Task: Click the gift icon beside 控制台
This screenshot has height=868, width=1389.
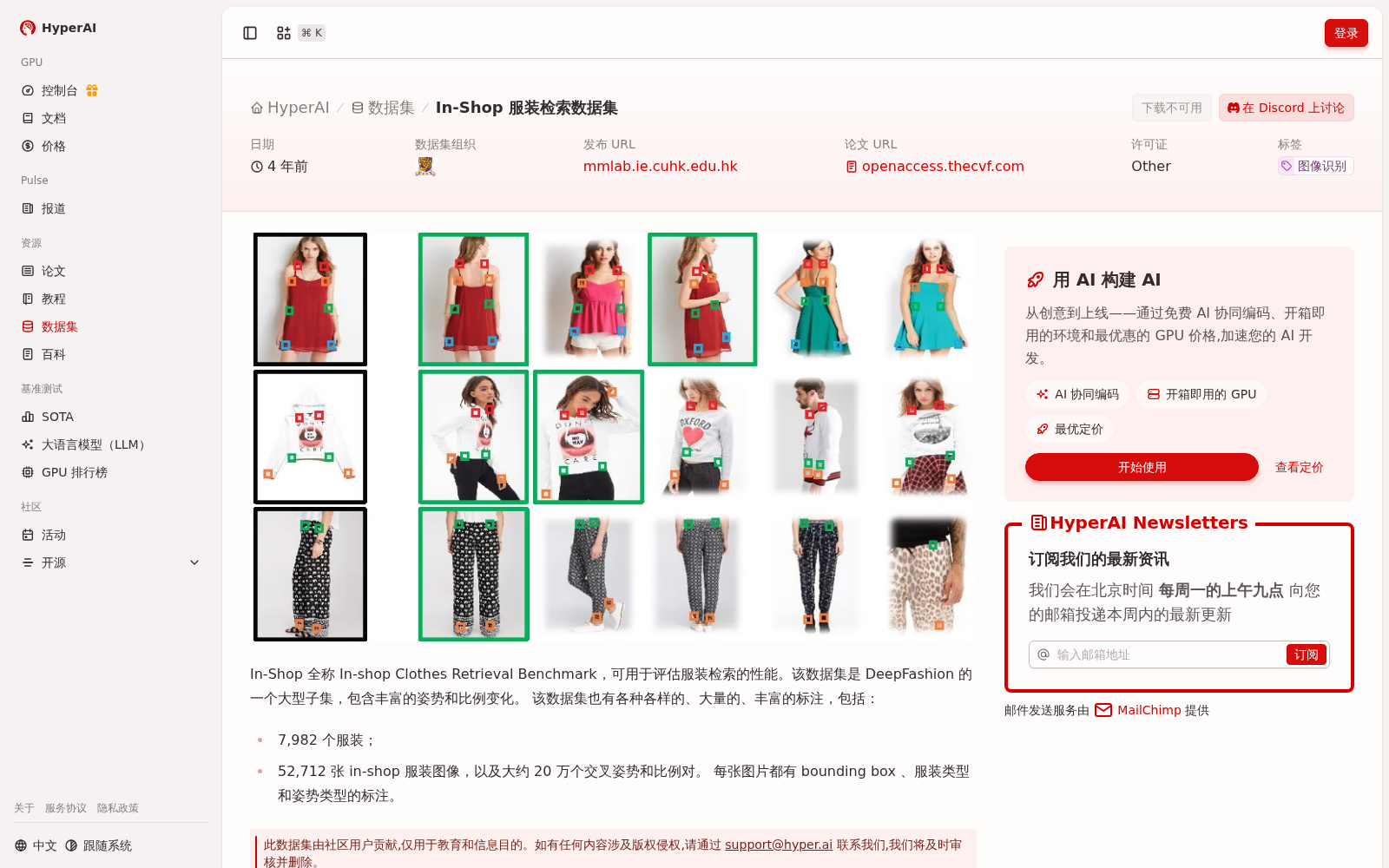Action: click(92, 90)
